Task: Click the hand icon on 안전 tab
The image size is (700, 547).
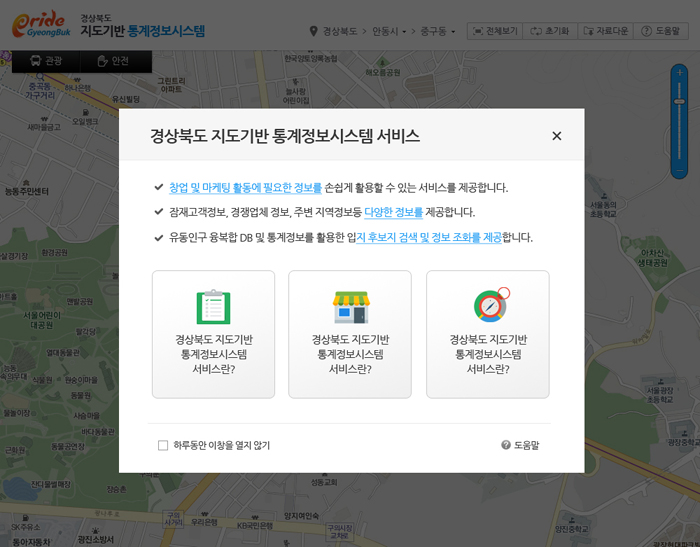Action: click(102, 61)
